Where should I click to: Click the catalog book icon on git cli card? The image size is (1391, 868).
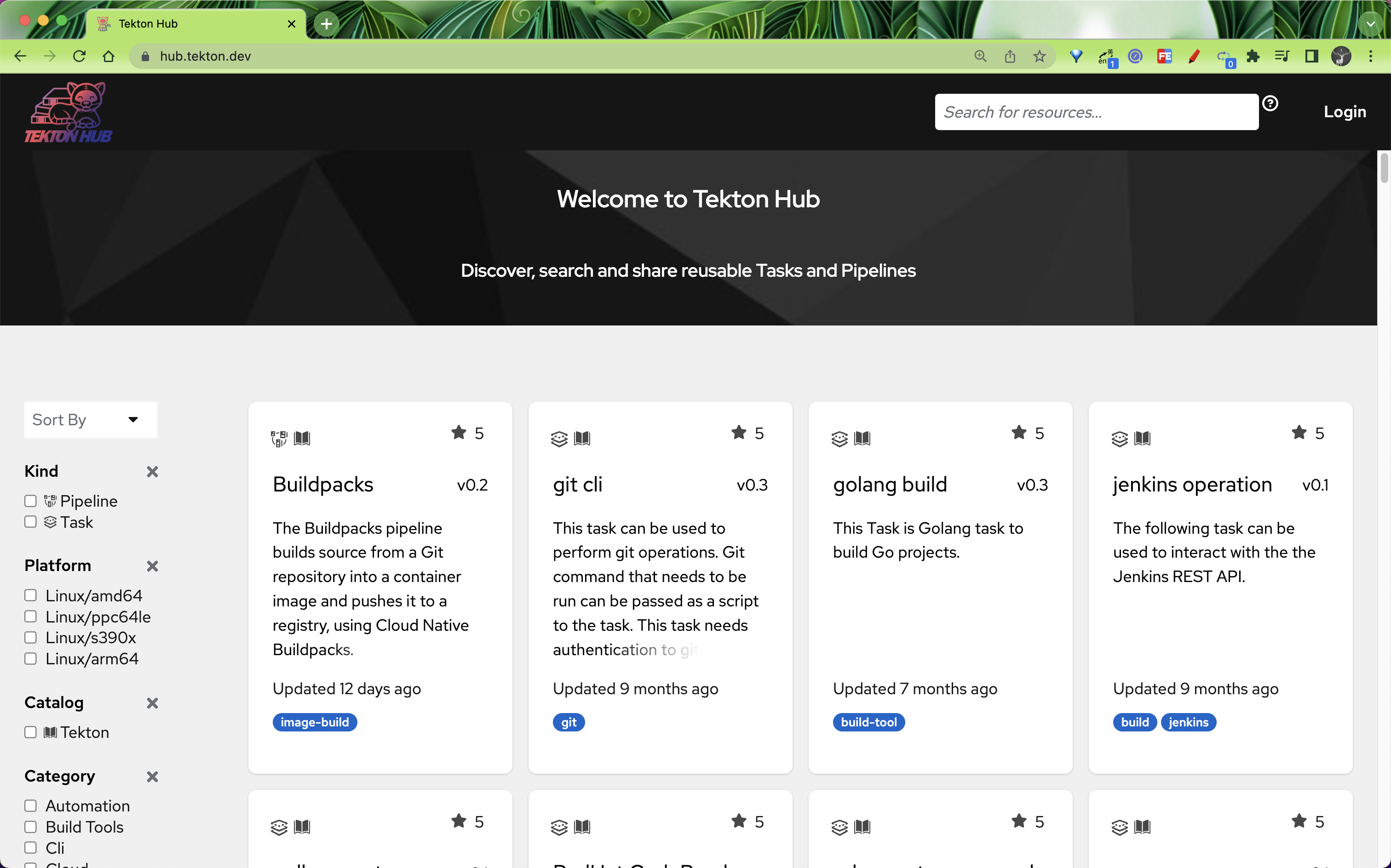[x=582, y=439]
